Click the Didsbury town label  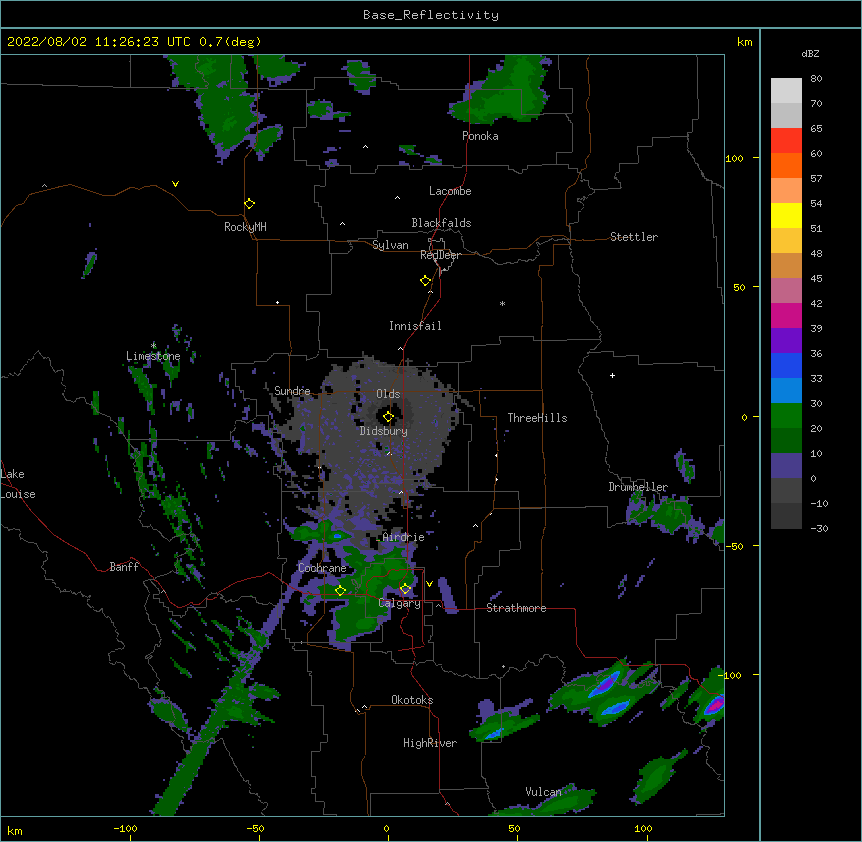tap(383, 431)
